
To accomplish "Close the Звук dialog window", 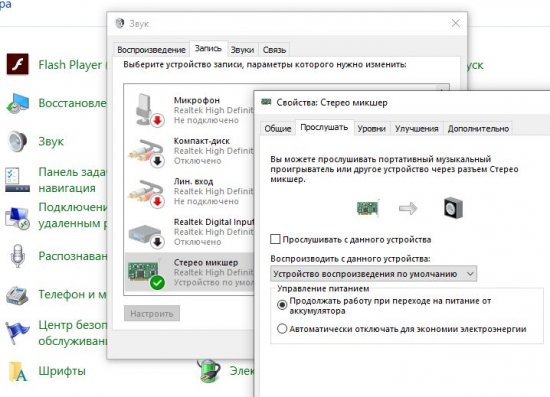I will pos(456,23).
